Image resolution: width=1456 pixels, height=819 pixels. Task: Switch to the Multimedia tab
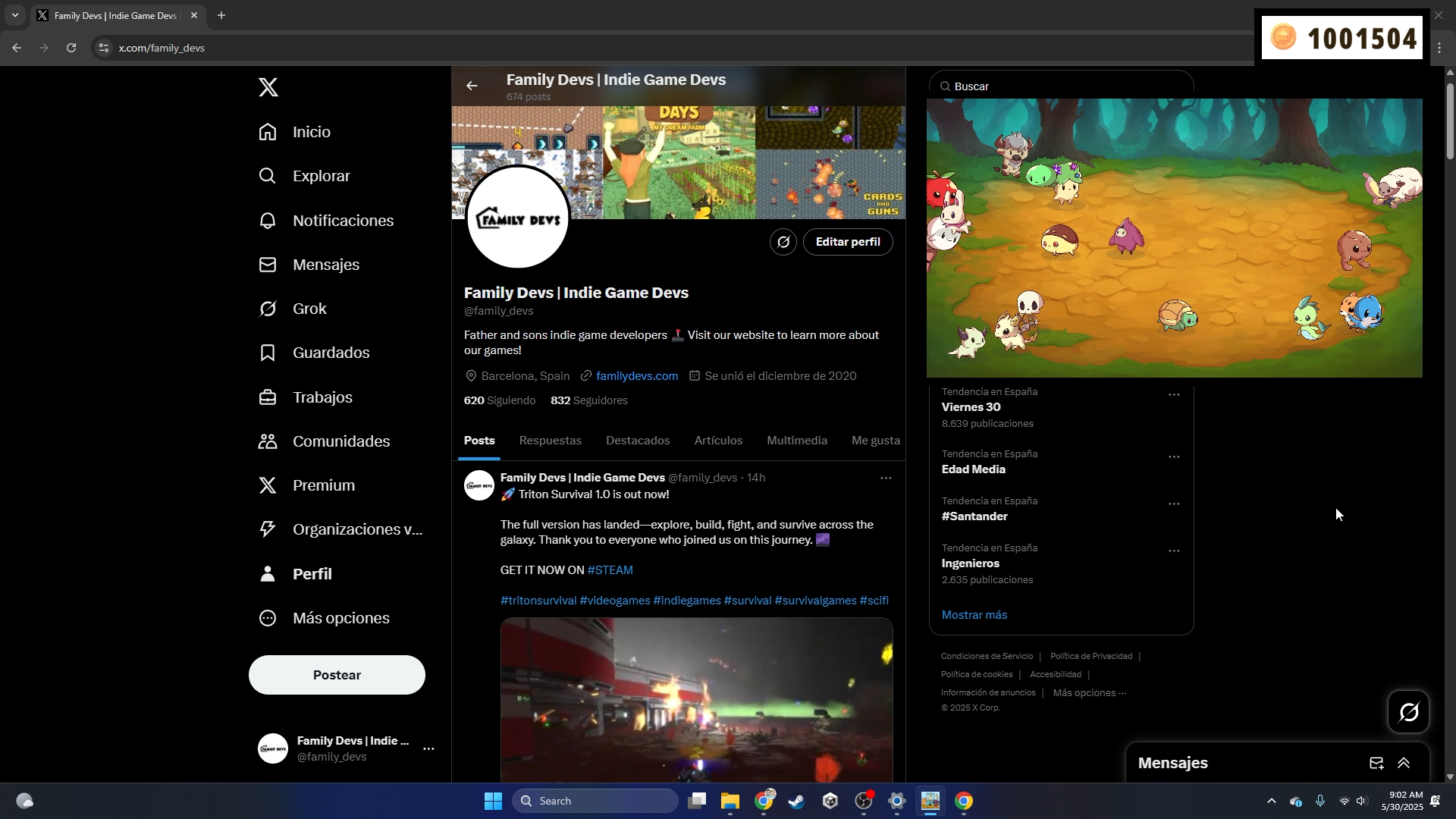(796, 441)
